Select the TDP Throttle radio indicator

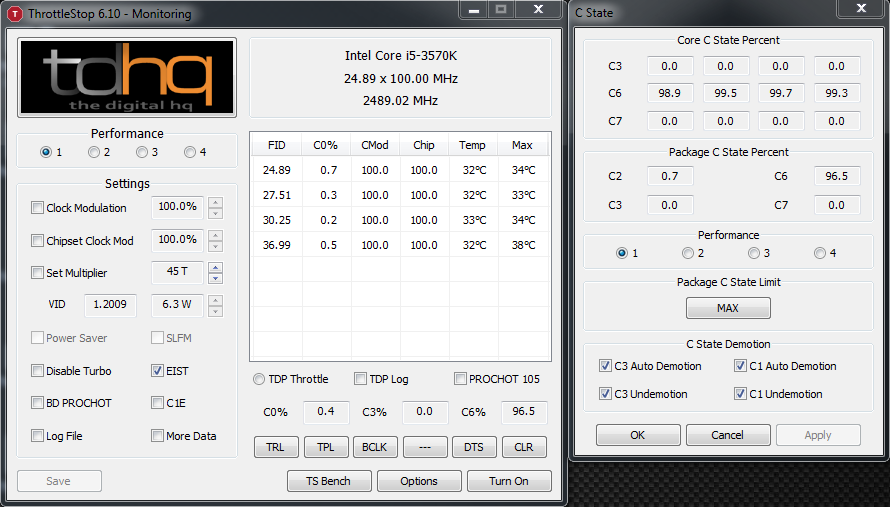click(259, 379)
